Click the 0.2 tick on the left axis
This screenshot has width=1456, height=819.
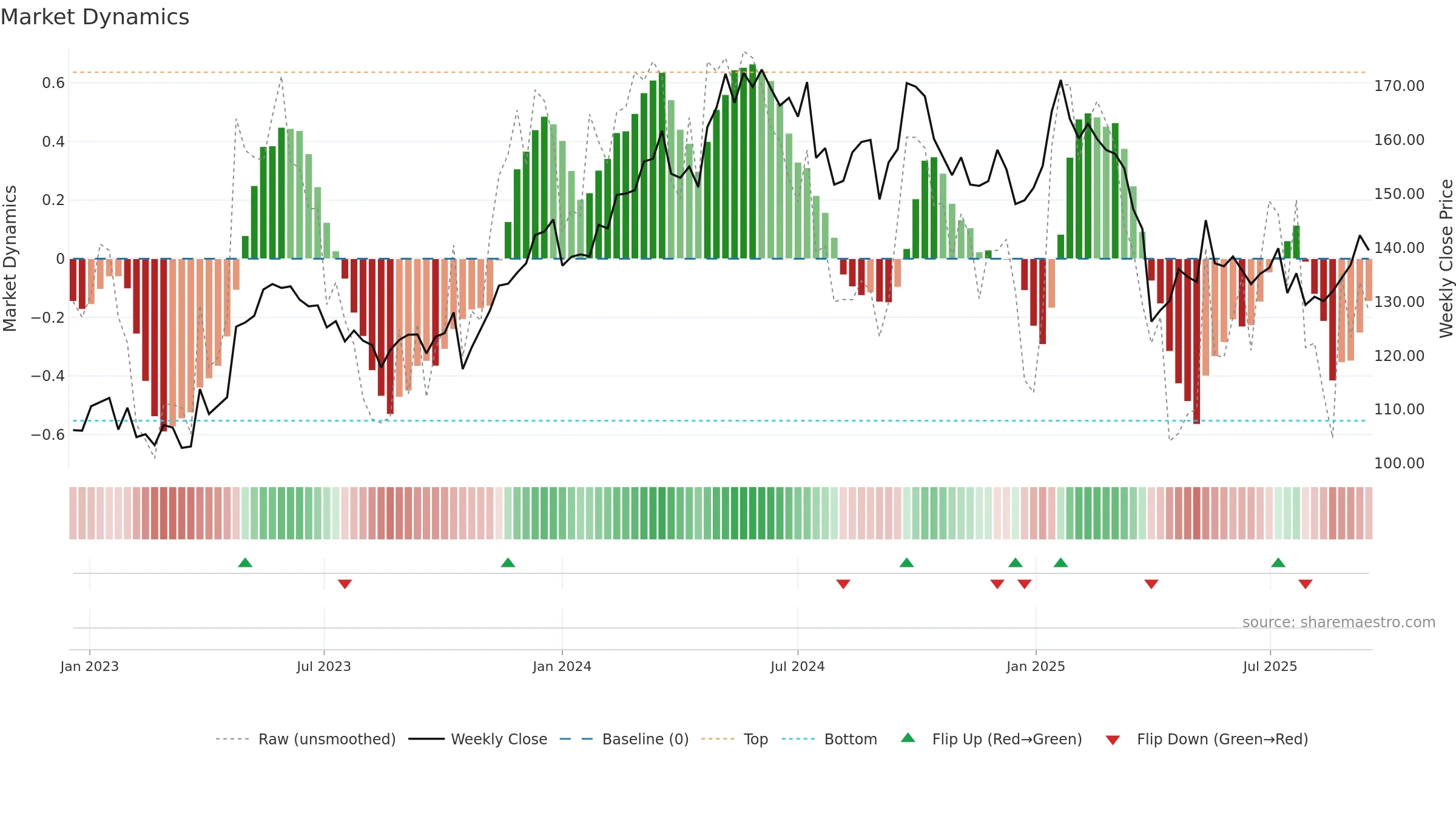(53, 200)
